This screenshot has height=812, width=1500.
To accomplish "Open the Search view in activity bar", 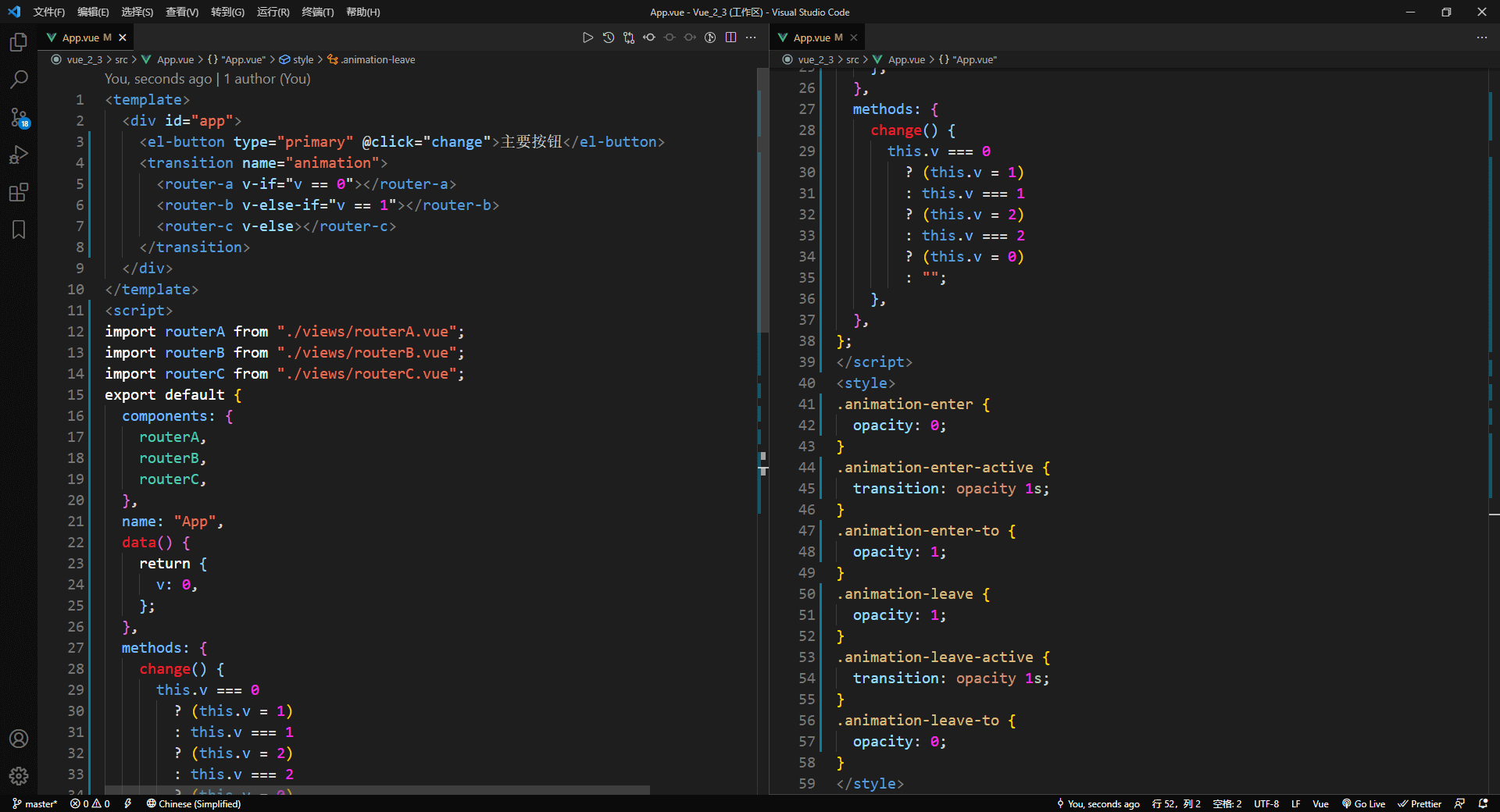I will [19, 80].
